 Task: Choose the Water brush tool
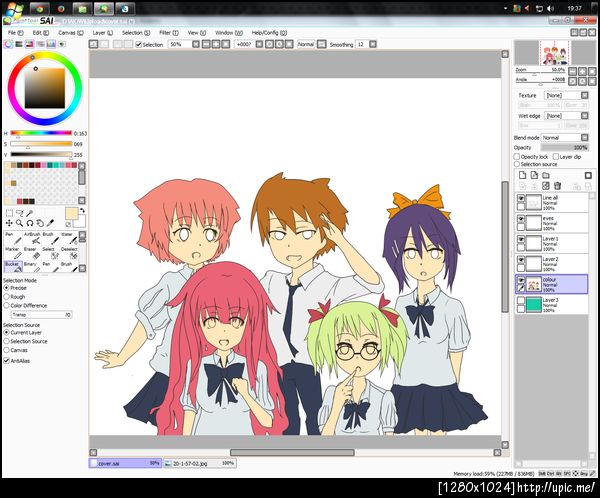point(69,238)
